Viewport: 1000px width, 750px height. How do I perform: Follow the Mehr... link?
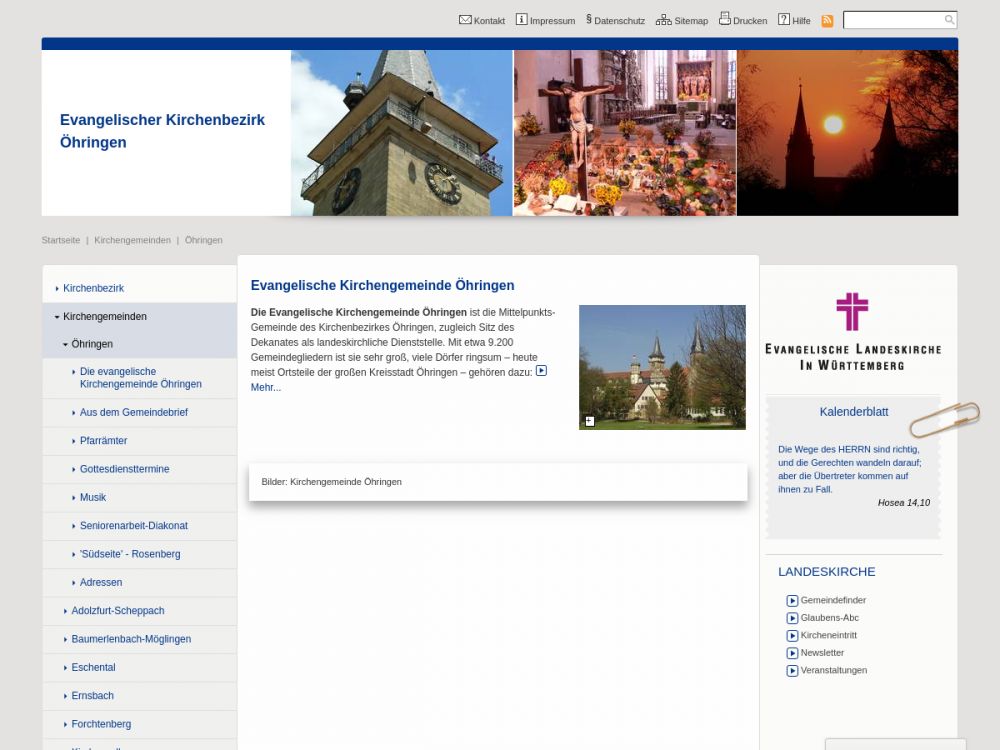point(266,388)
